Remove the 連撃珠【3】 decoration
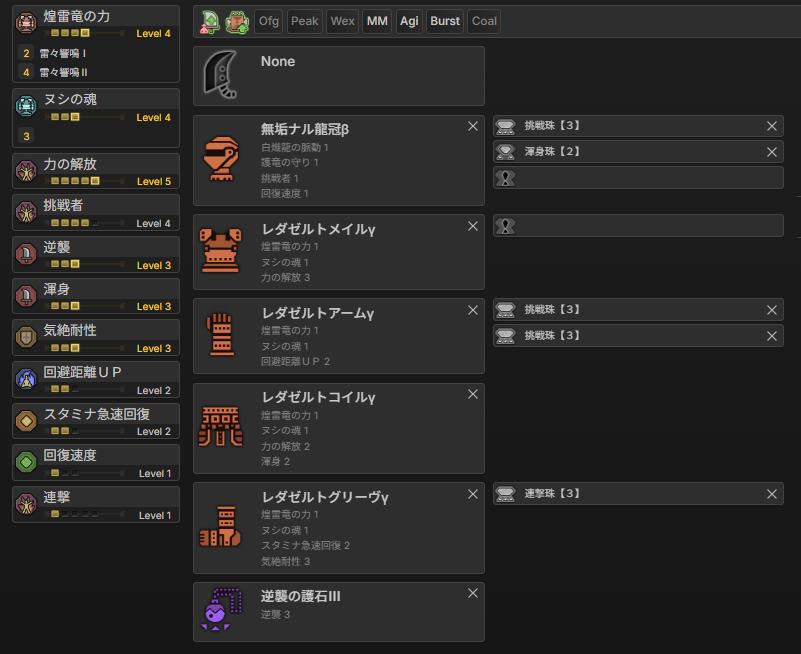Image resolution: width=801 pixels, height=654 pixels. point(771,494)
